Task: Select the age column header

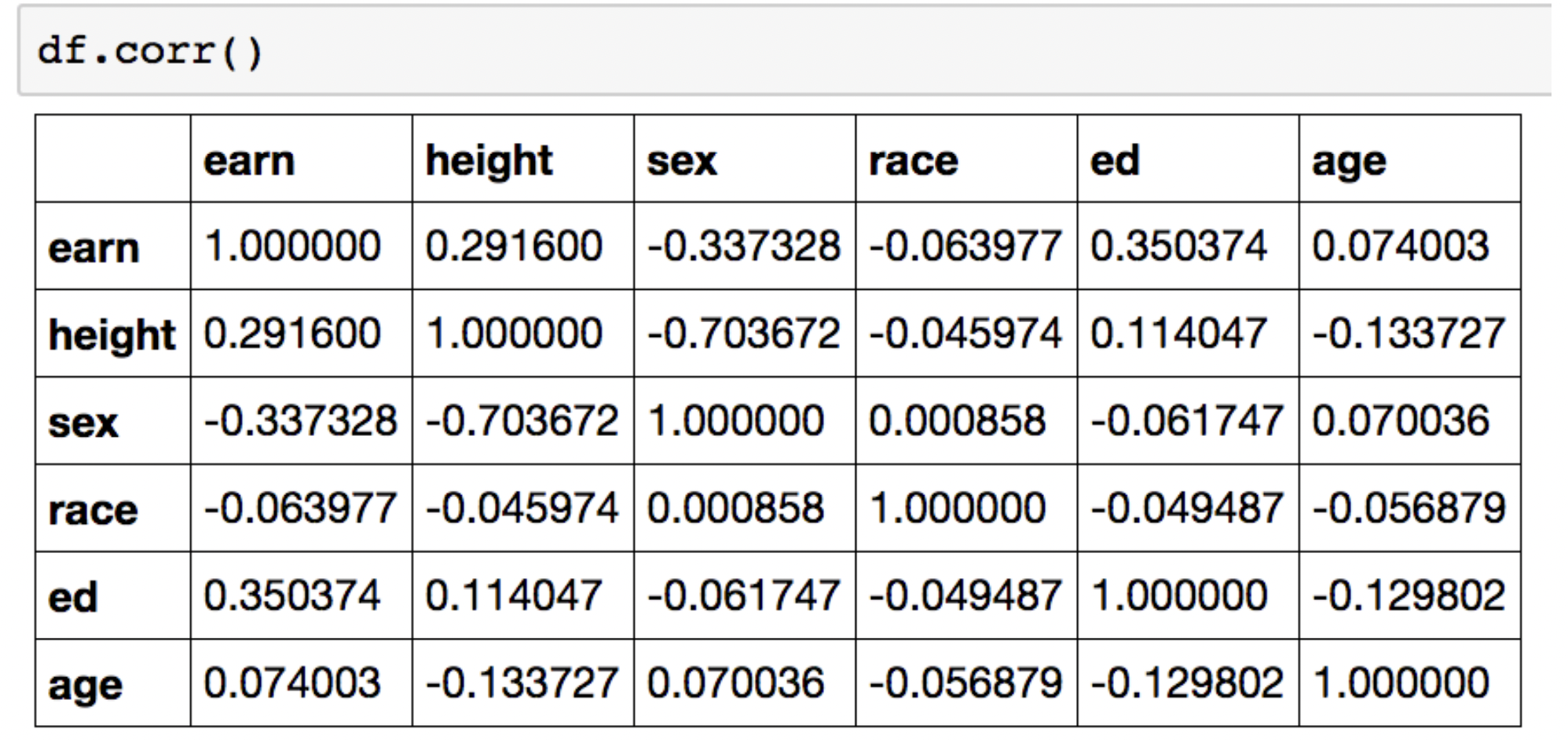Action: tap(1409, 159)
